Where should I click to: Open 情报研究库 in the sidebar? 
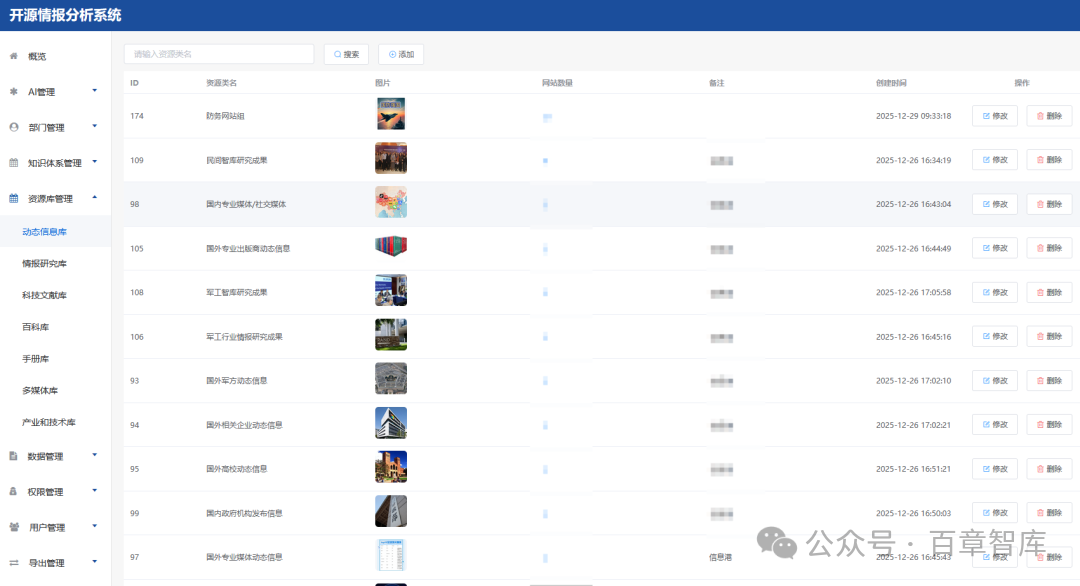(x=45, y=264)
